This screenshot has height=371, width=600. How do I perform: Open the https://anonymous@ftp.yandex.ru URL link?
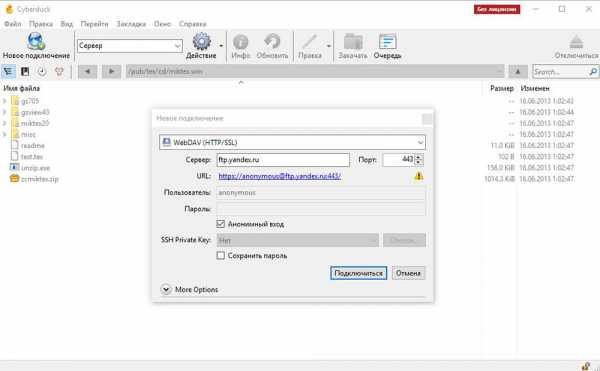click(x=280, y=176)
